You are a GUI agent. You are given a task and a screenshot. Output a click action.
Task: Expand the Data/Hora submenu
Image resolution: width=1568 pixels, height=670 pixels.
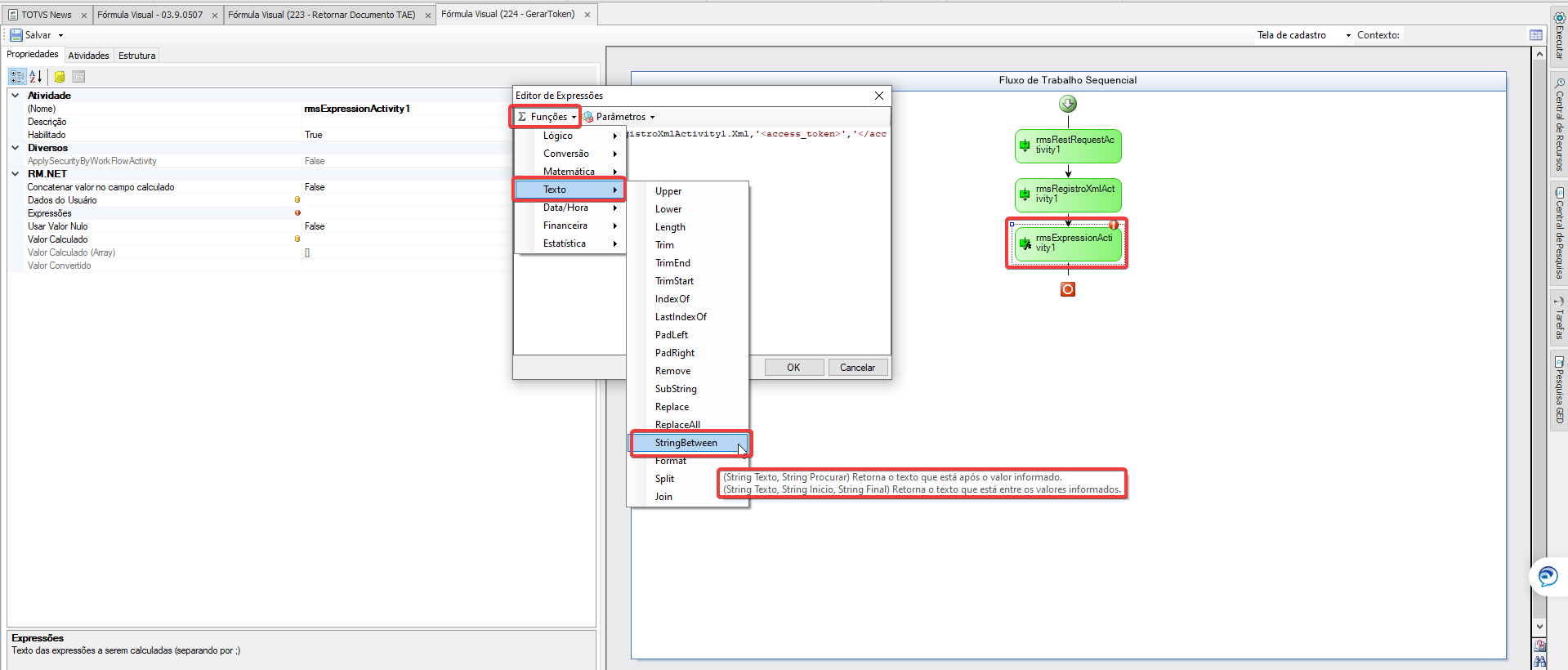pos(570,208)
